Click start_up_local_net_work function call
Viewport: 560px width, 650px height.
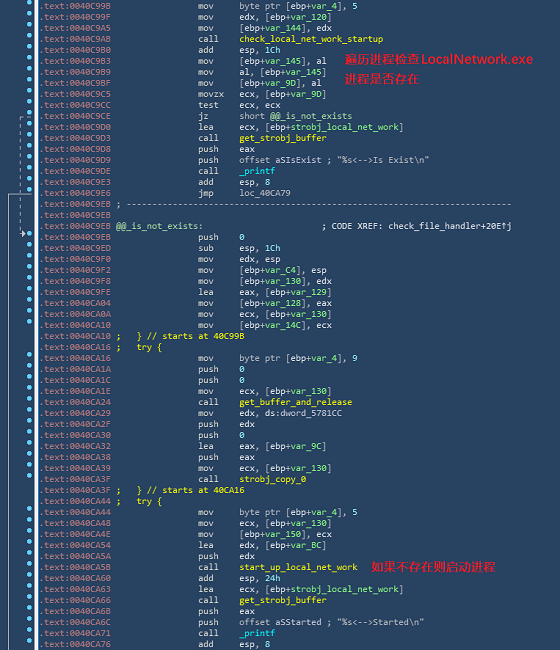pos(298,567)
